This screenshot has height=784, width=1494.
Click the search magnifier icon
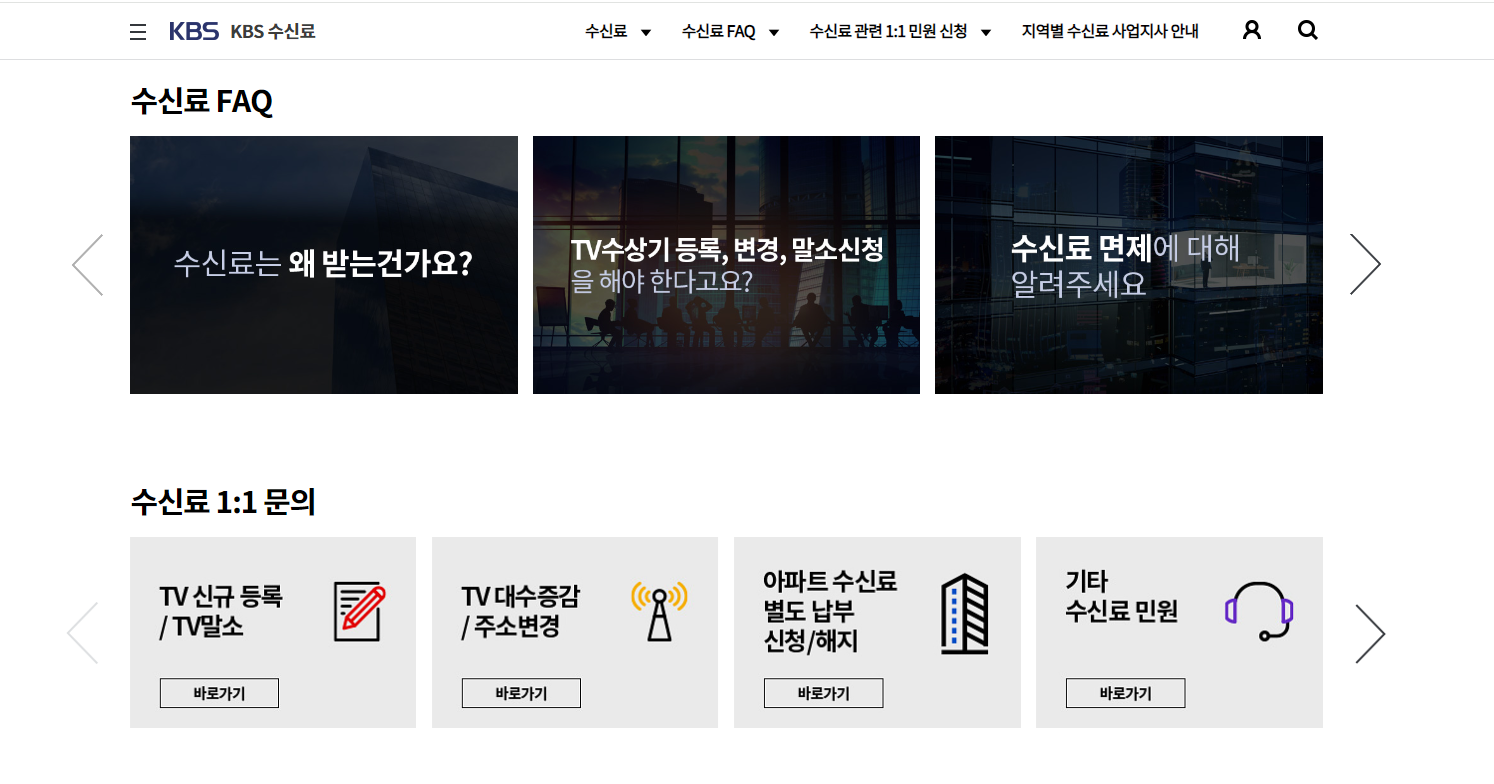coord(1307,30)
